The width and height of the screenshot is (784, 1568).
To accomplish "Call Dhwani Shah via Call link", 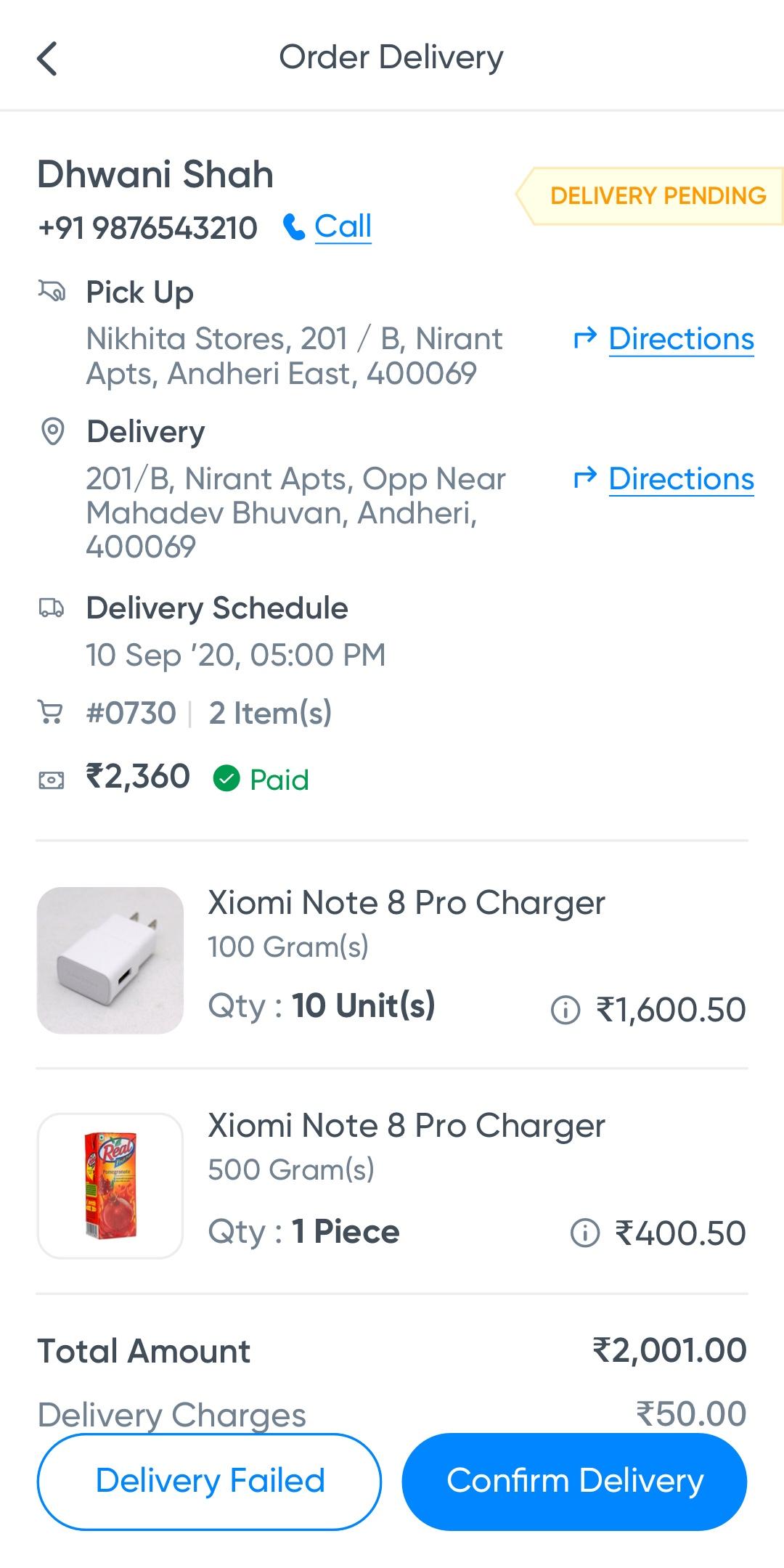I will [343, 226].
